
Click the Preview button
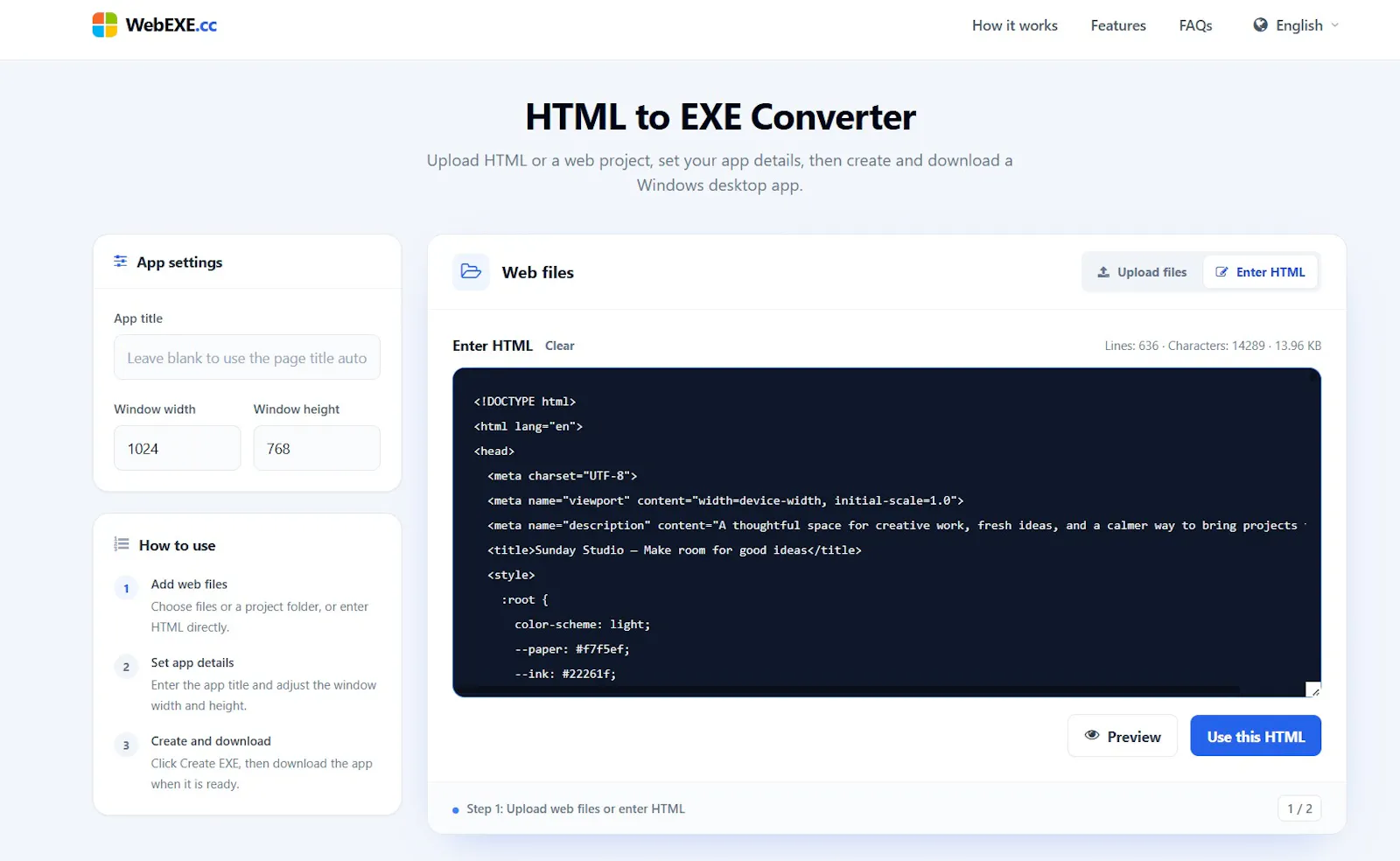[x=1123, y=736]
